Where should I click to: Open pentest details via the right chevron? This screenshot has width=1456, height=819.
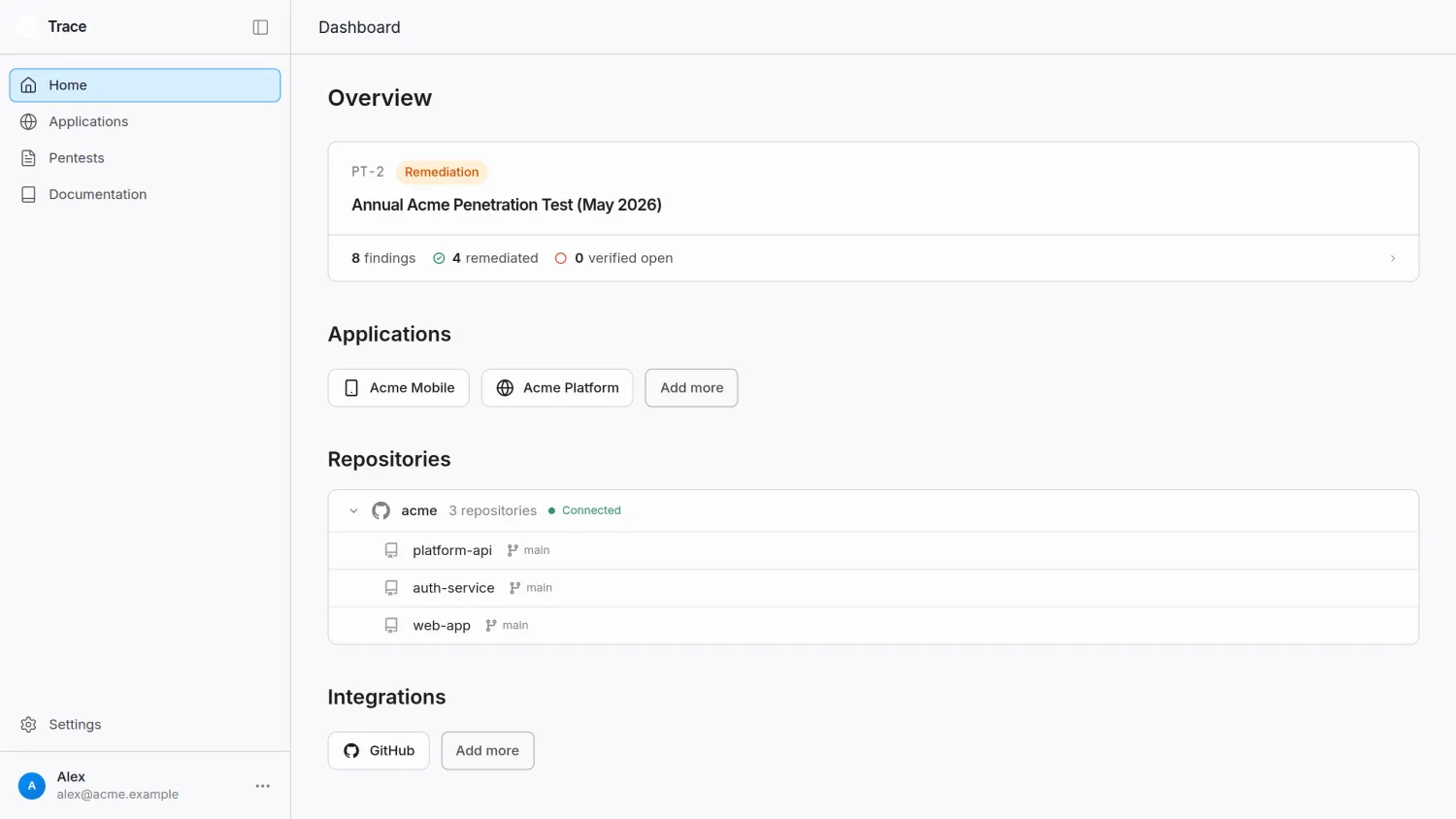click(x=1393, y=258)
